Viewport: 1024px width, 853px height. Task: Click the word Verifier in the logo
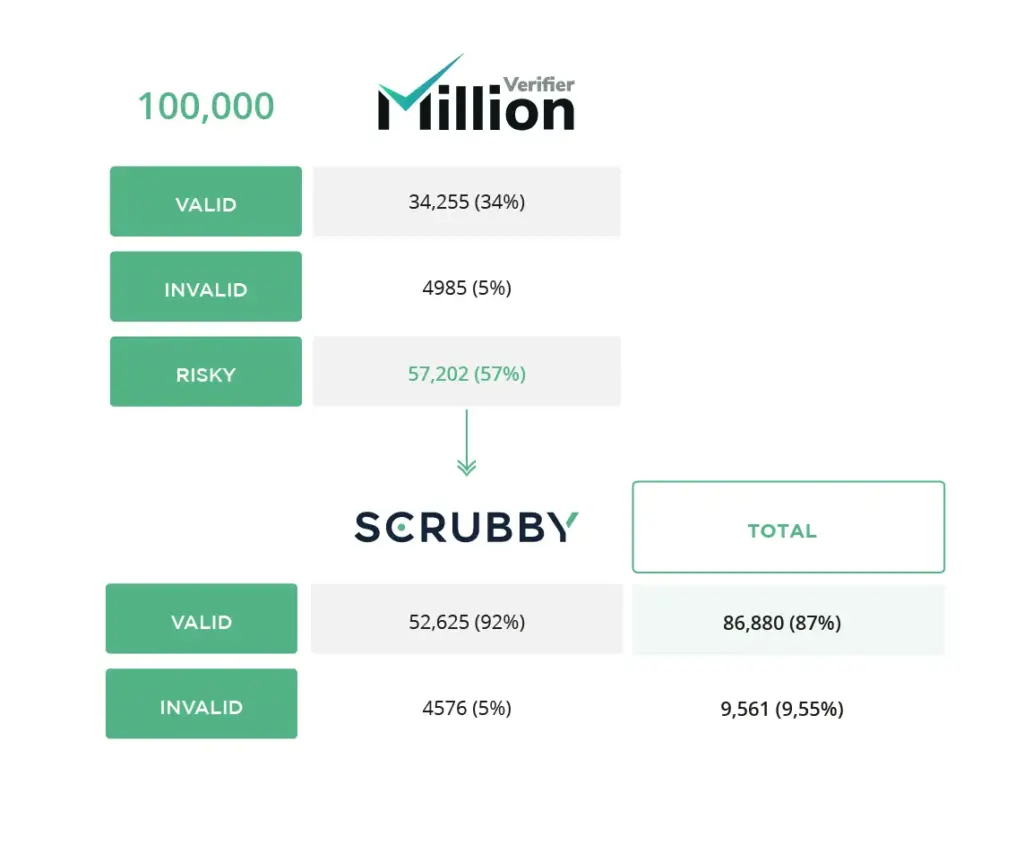539,84
